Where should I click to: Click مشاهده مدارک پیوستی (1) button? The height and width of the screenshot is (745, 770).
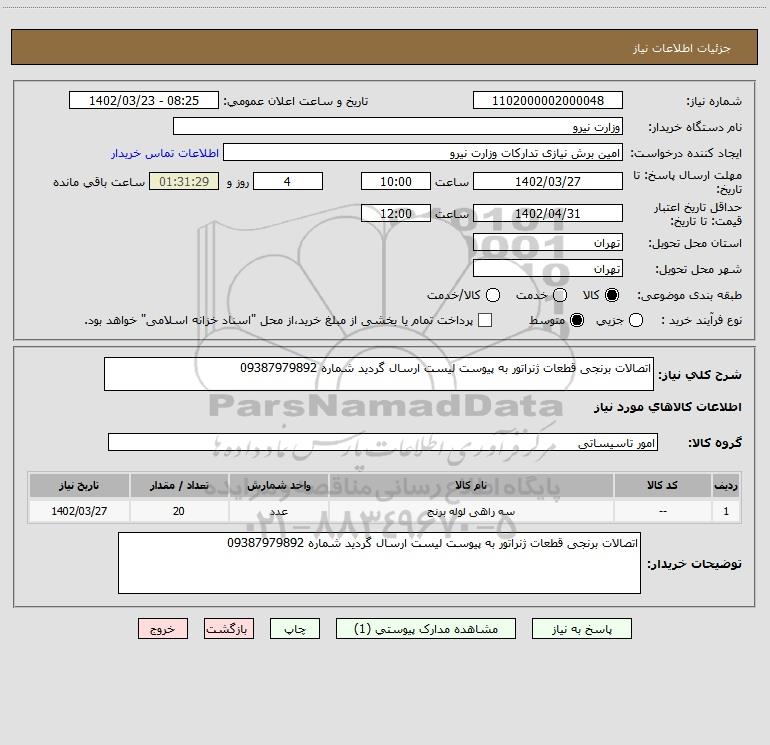coord(426,629)
